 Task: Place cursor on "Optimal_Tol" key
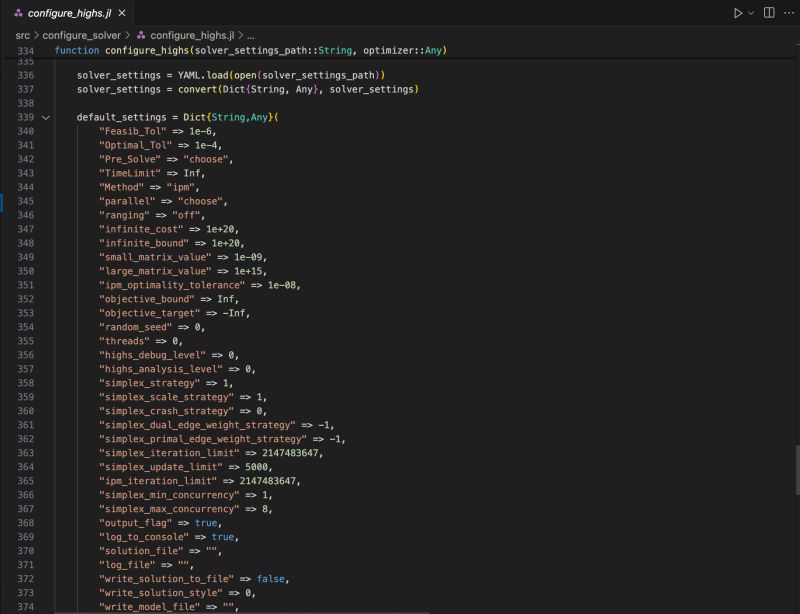[x=135, y=145]
